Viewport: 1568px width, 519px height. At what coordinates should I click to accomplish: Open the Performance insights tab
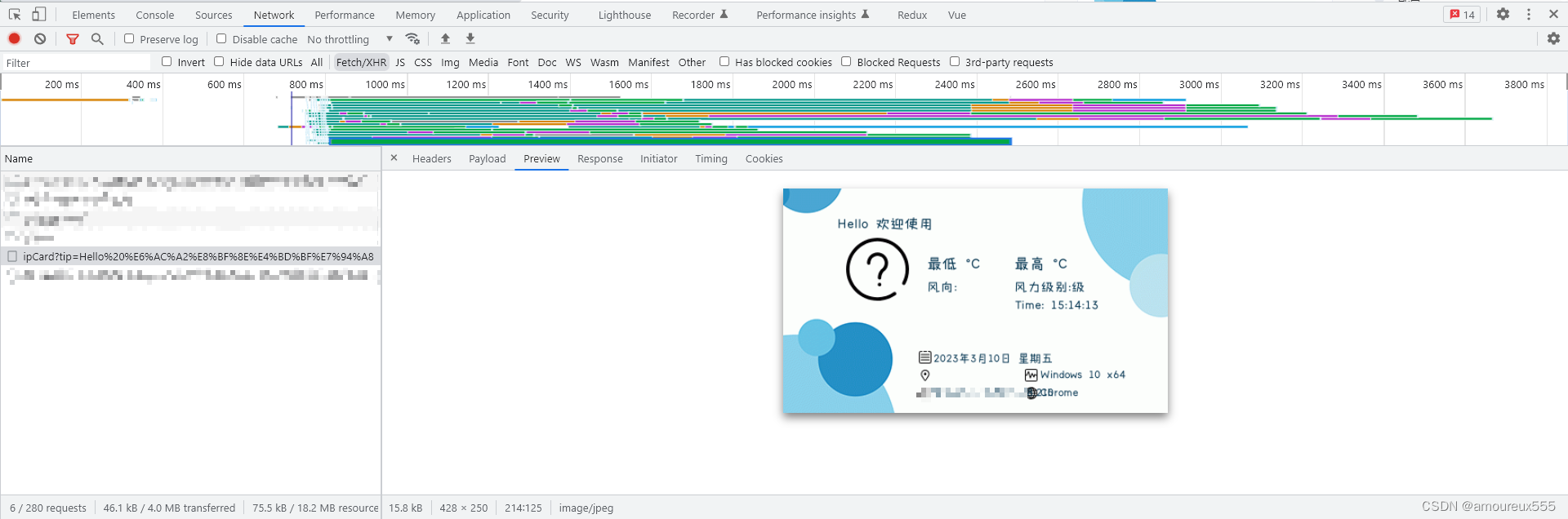point(813,15)
